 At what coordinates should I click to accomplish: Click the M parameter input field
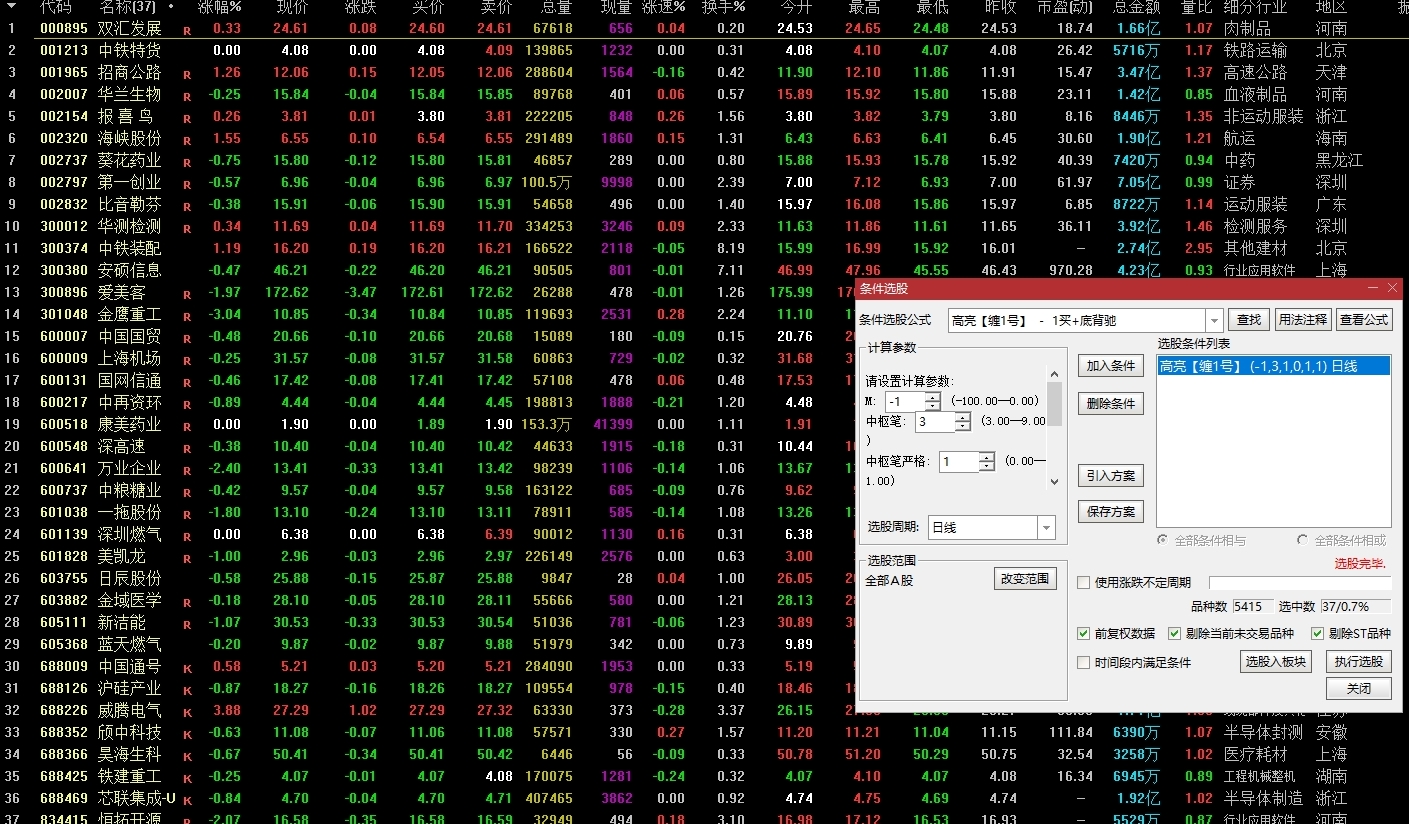click(905, 402)
